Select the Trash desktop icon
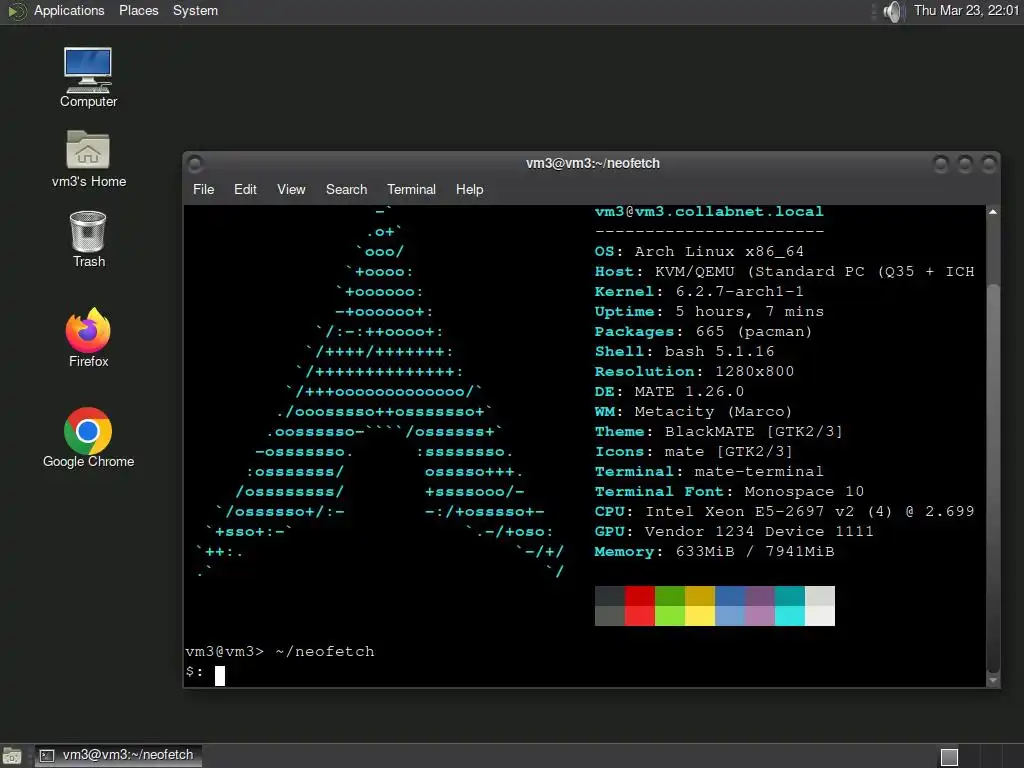This screenshot has width=1024, height=768. pos(88,239)
